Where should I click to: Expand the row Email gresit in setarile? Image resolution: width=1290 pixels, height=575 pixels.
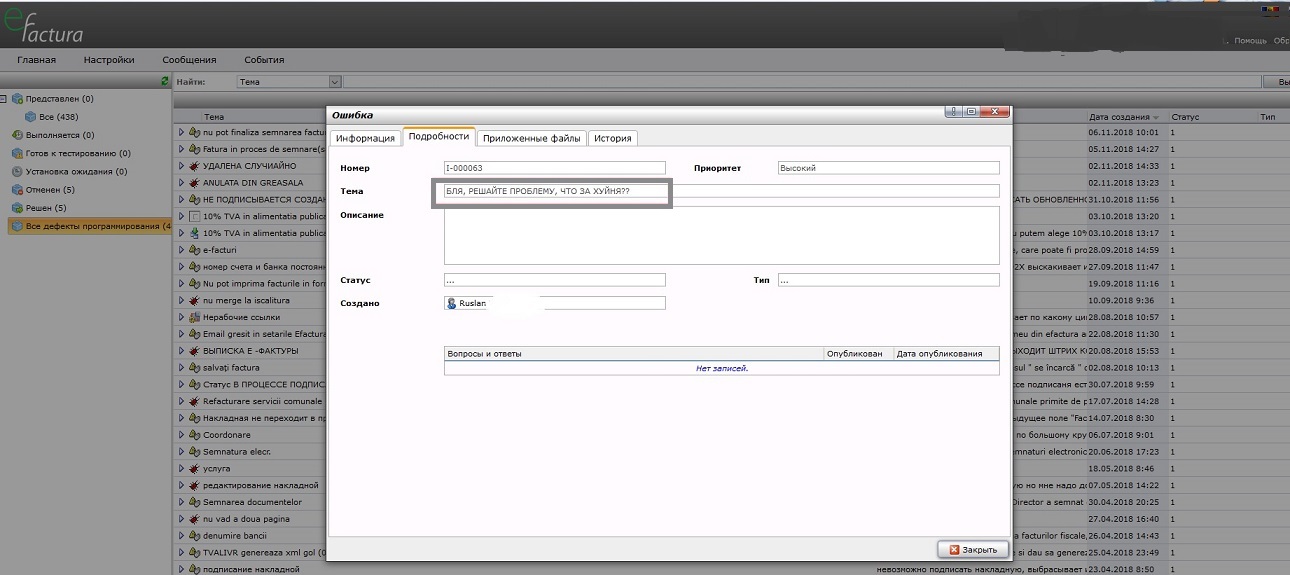(x=182, y=334)
